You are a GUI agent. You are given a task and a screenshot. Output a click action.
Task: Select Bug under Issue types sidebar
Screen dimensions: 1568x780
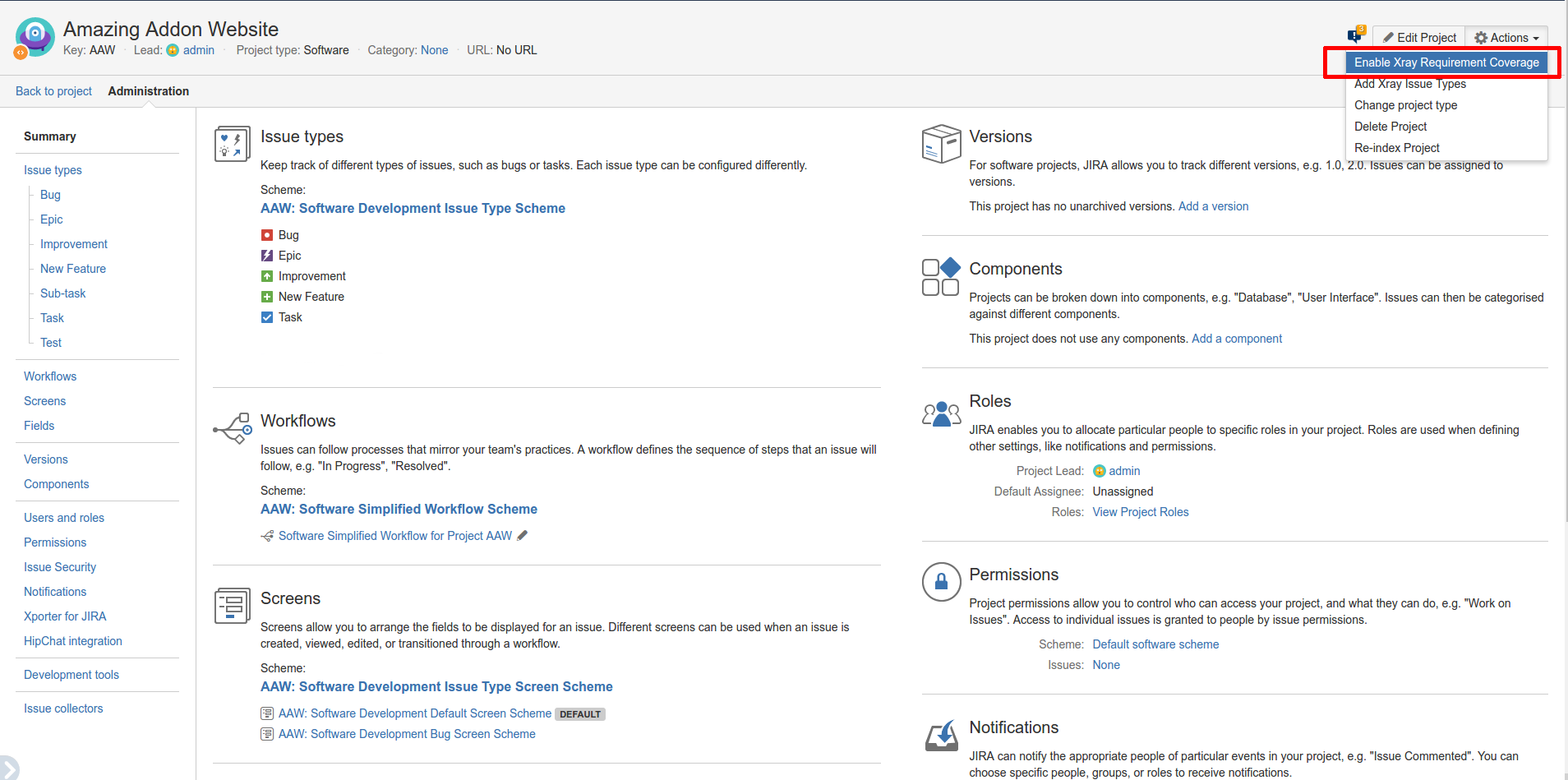(x=50, y=195)
